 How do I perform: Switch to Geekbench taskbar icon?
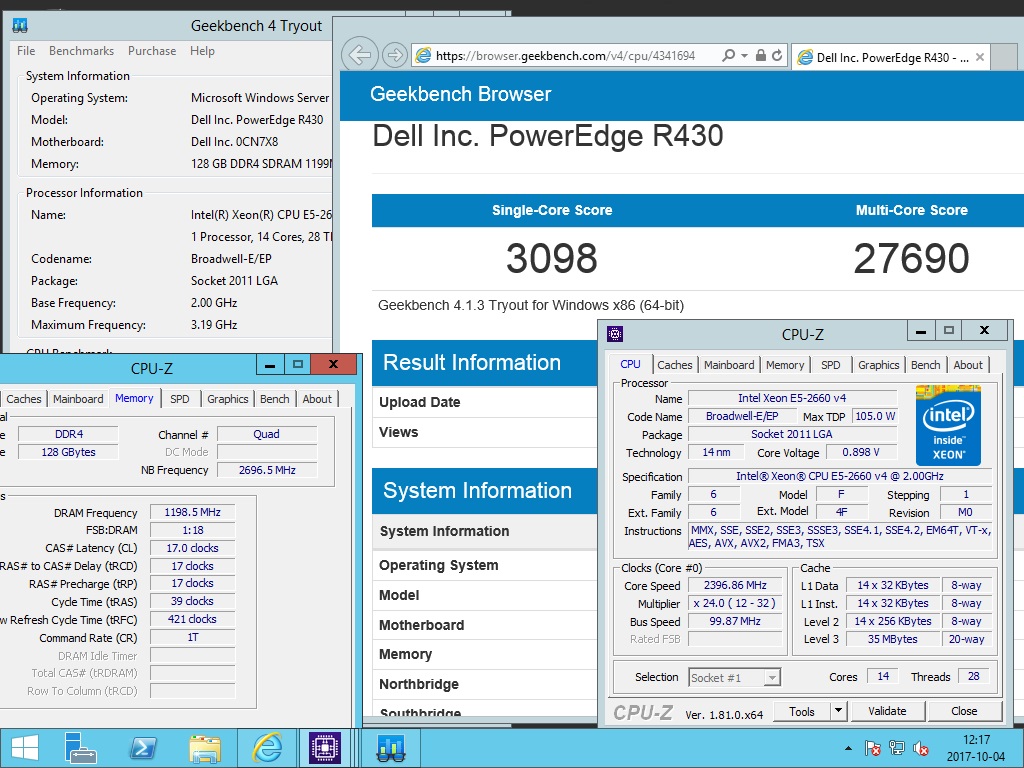click(391, 748)
